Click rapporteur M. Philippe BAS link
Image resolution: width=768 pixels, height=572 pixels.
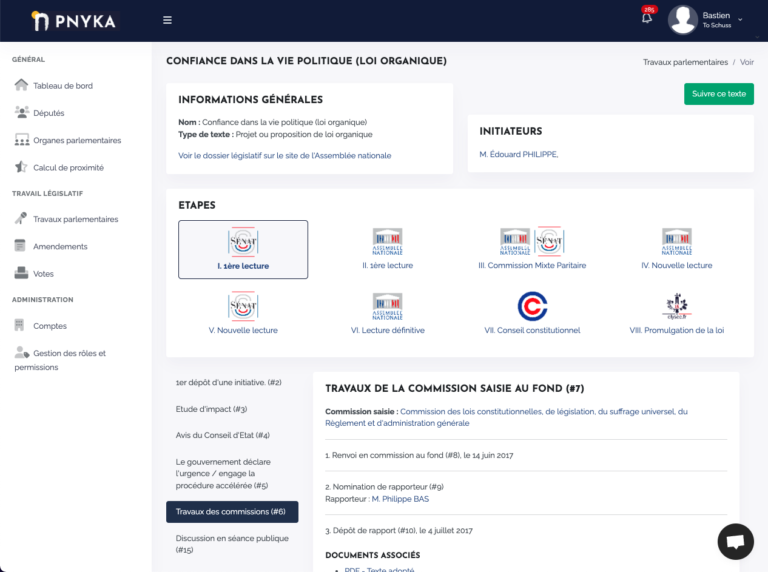(400, 499)
